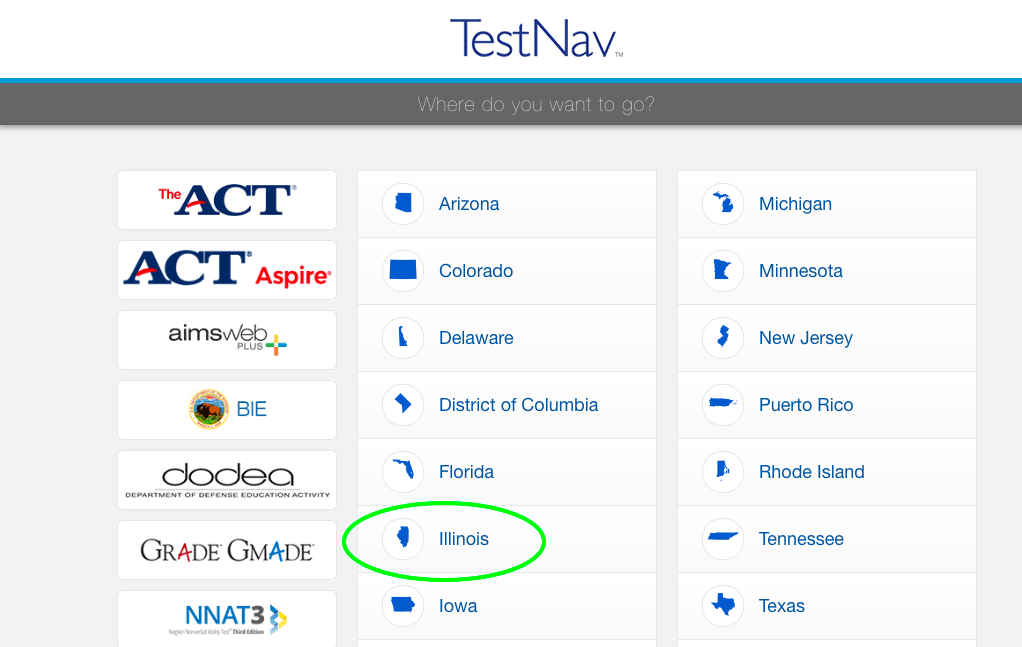Viewport: 1022px width, 647px height.
Task: Click the Tennessee state shape icon
Action: pyautogui.click(x=723, y=538)
